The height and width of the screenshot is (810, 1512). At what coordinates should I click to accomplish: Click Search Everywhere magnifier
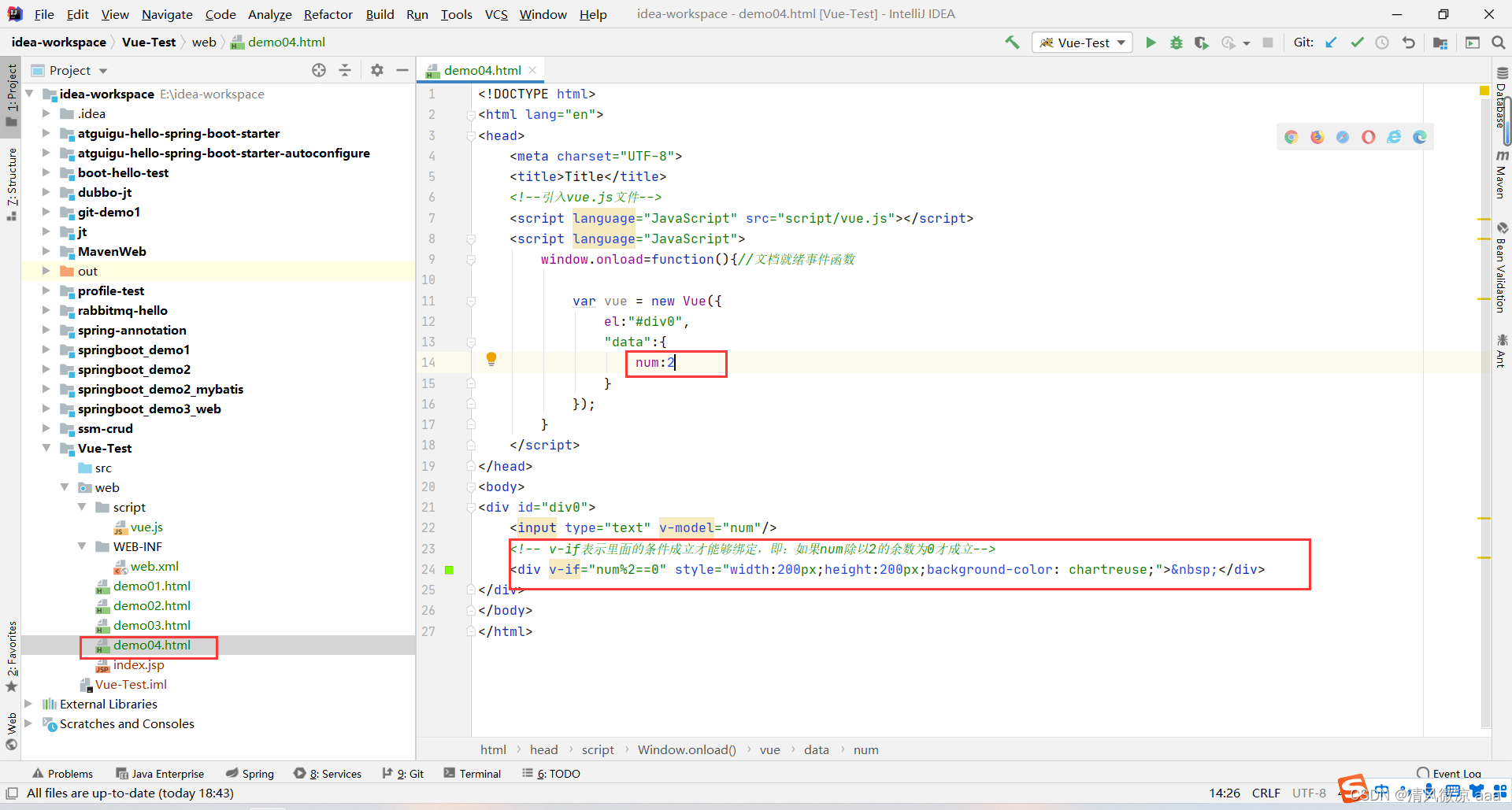(1498, 43)
